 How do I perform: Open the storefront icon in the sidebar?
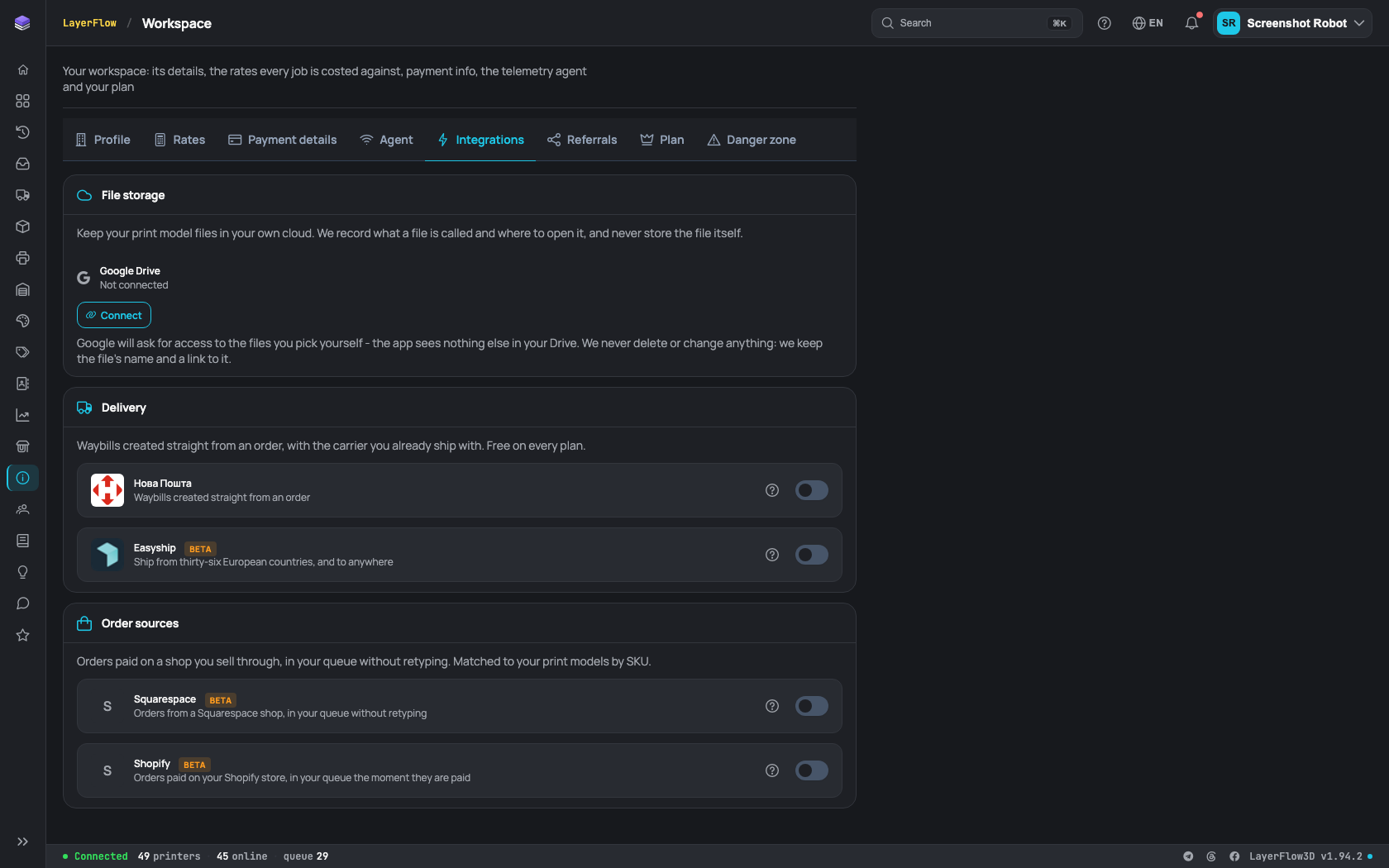click(x=22, y=446)
